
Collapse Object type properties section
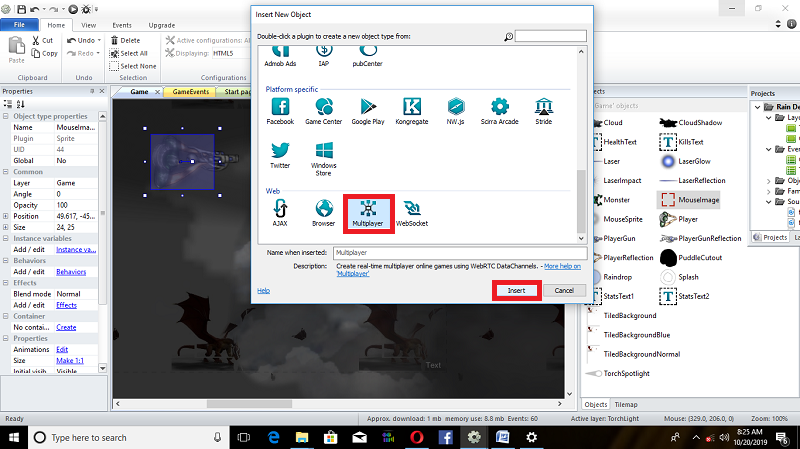tap(6, 116)
